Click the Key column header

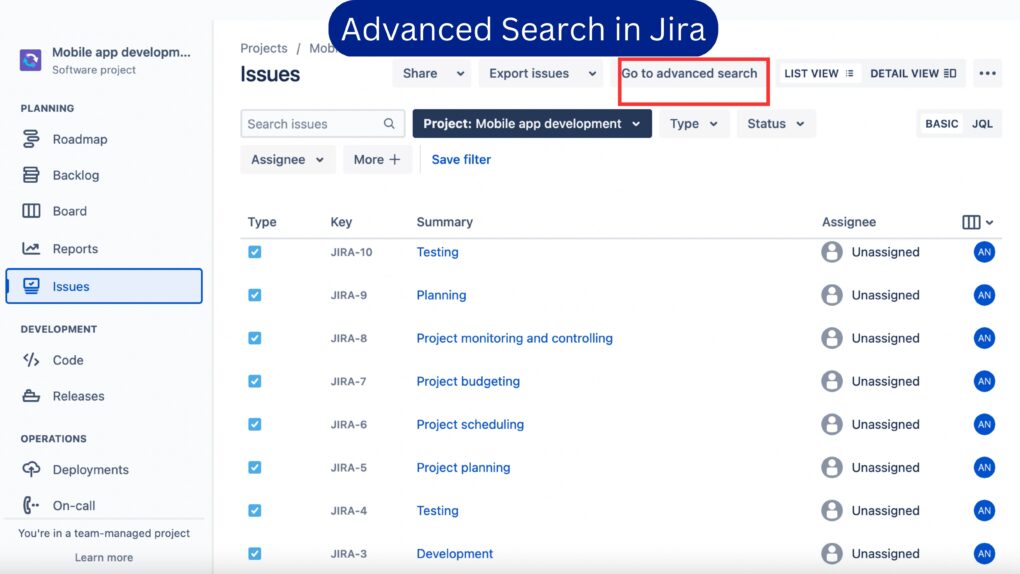341,222
